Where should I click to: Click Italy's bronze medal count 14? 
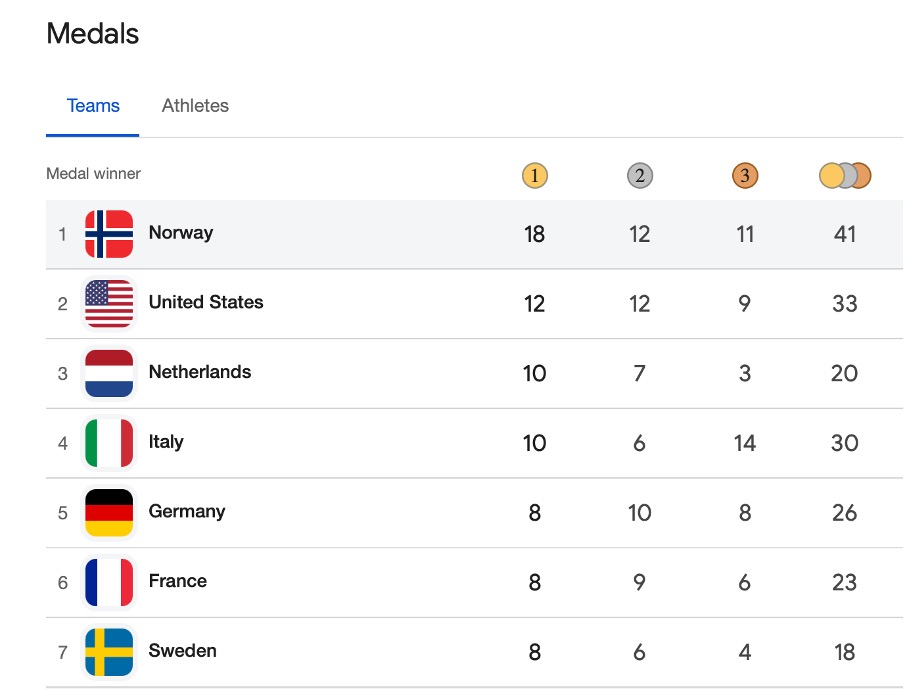[745, 443]
